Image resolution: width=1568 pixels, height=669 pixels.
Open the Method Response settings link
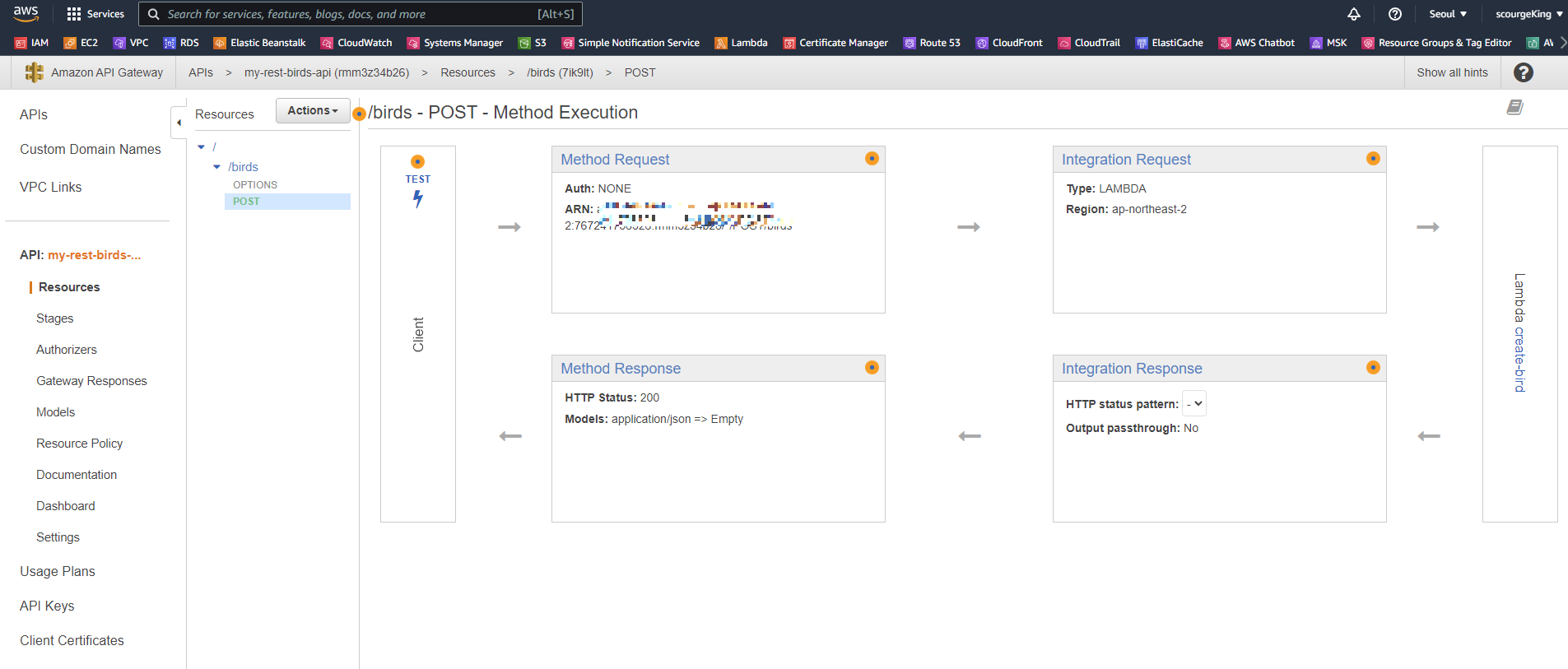pyautogui.click(x=621, y=369)
